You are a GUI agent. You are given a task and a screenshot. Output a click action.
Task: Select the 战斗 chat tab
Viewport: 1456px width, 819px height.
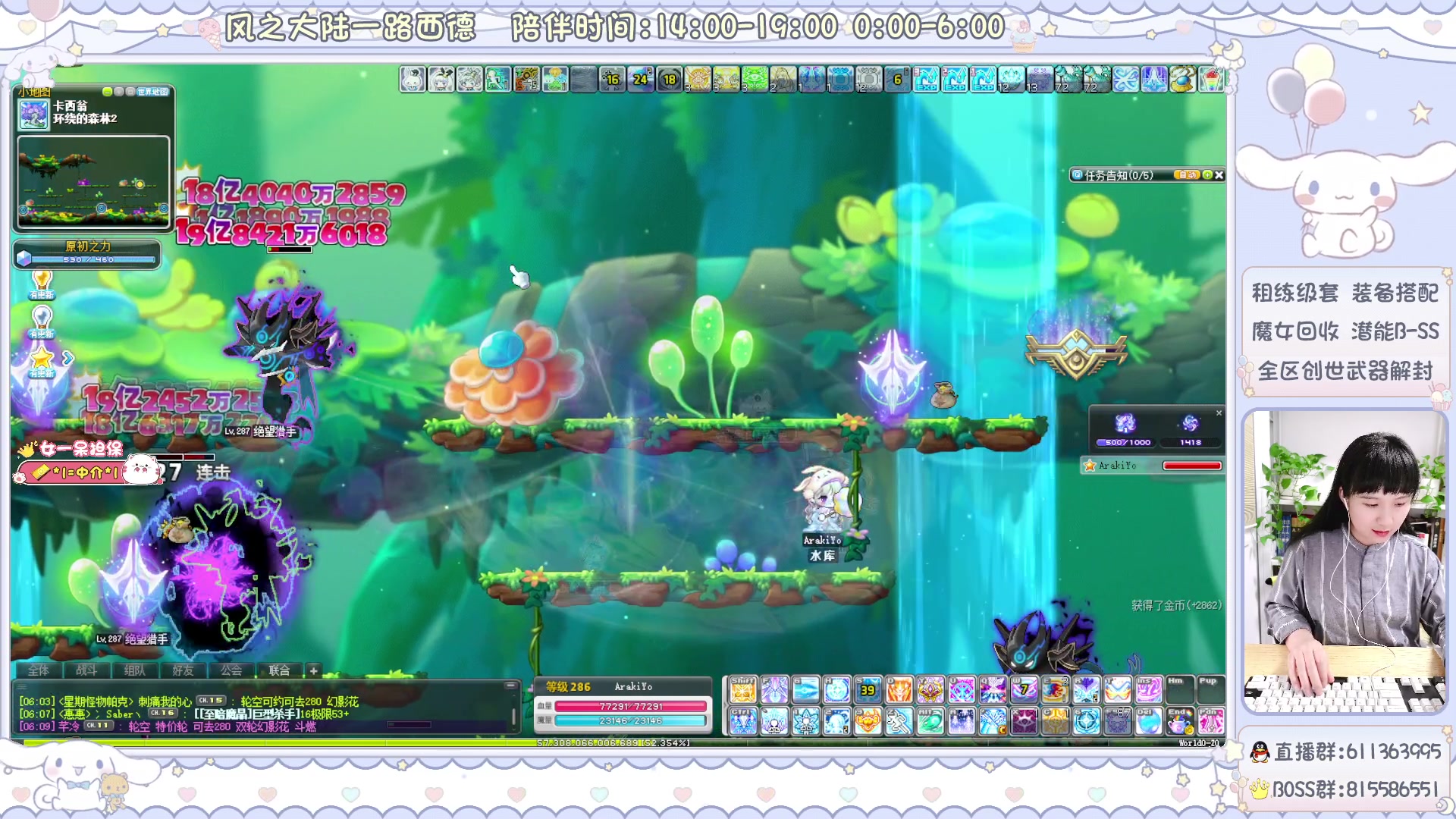(86, 670)
